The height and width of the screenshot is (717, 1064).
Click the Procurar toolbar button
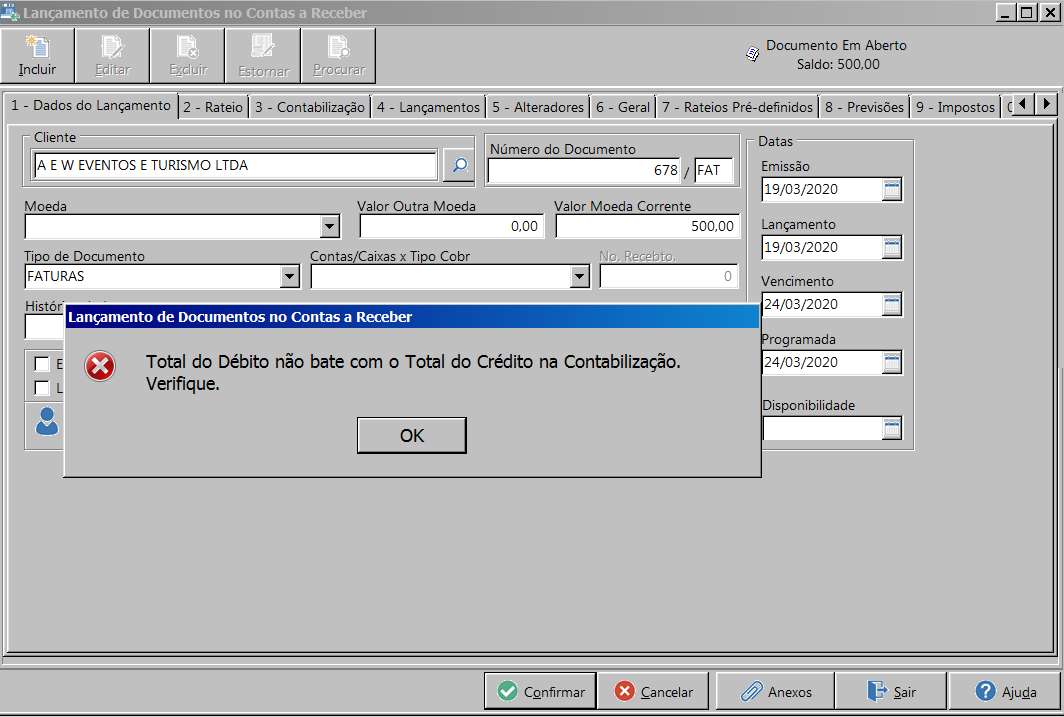[x=339, y=56]
